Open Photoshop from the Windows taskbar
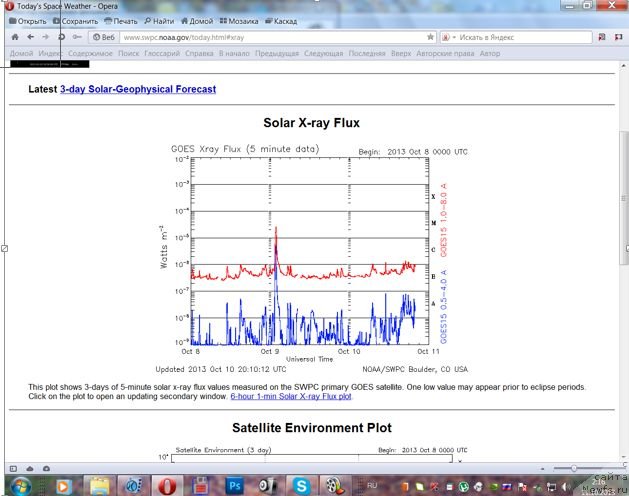The image size is (629, 496). (232, 485)
